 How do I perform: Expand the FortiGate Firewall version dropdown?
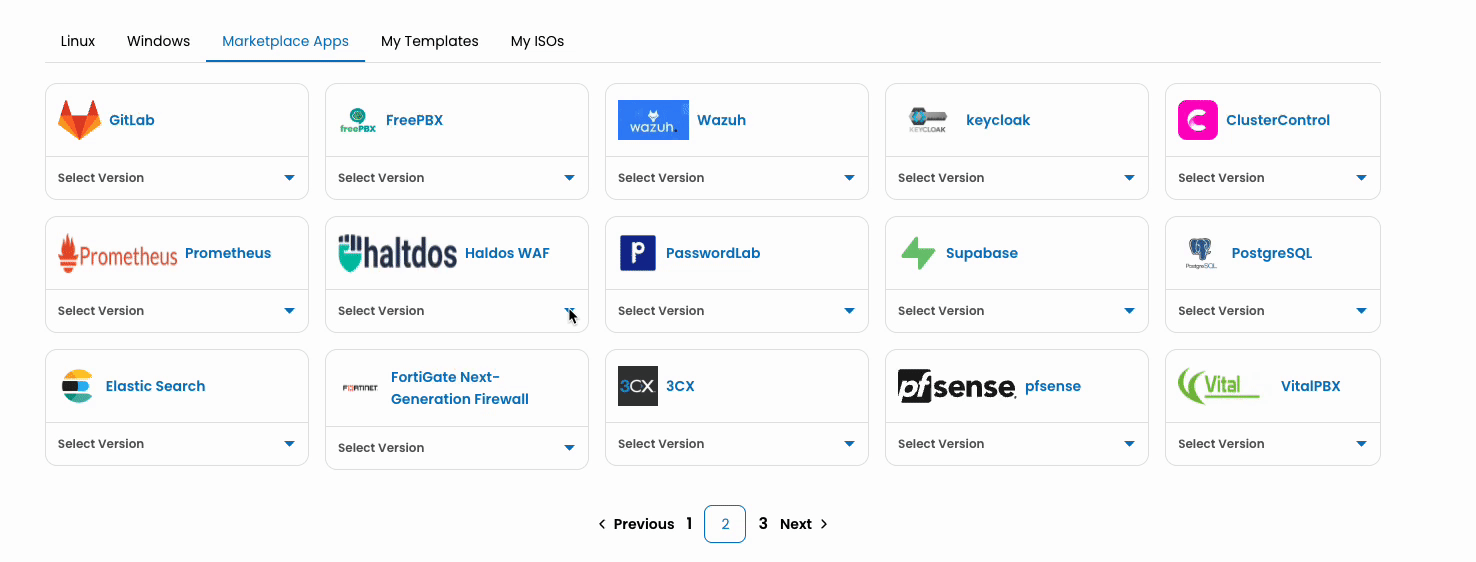click(x=457, y=448)
